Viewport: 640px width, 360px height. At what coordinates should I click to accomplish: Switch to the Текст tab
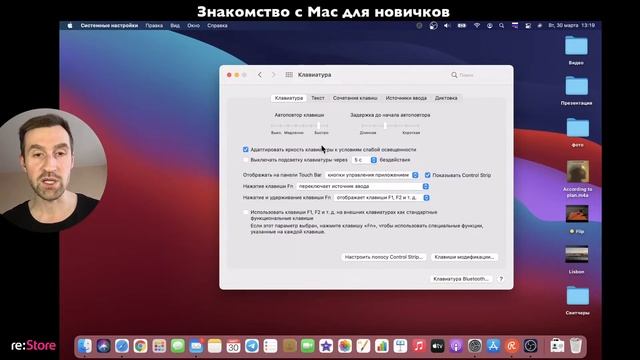(x=318, y=98)
